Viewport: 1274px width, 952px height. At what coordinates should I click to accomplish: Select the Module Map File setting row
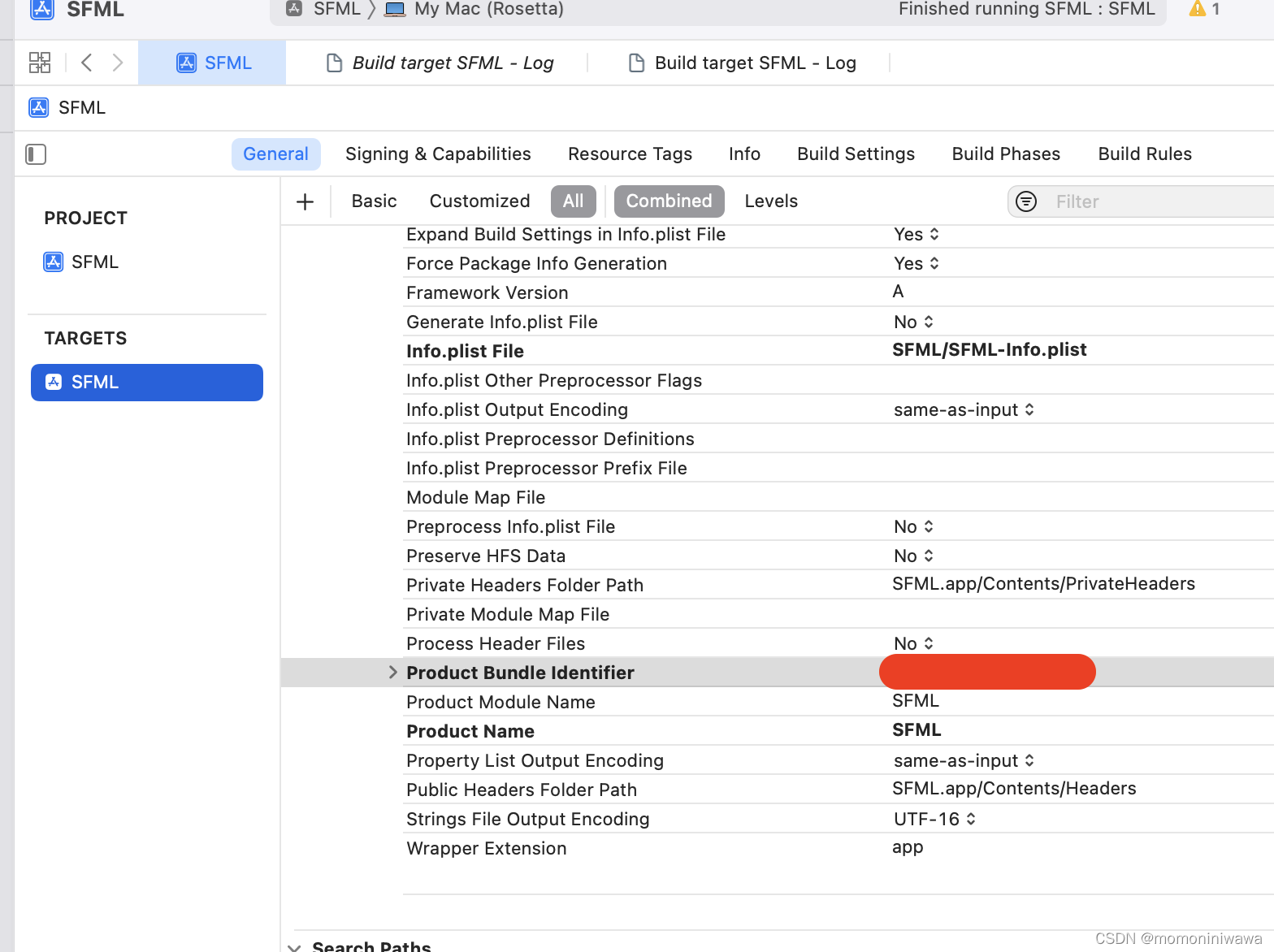point(838,497)
